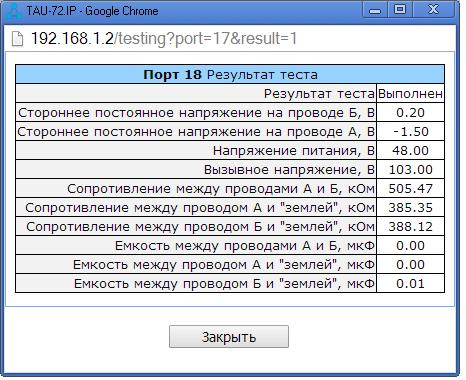Minimize the TAU-72.IP window
Image resolution: width=466 pixels, height=380 pixels.
375,10
